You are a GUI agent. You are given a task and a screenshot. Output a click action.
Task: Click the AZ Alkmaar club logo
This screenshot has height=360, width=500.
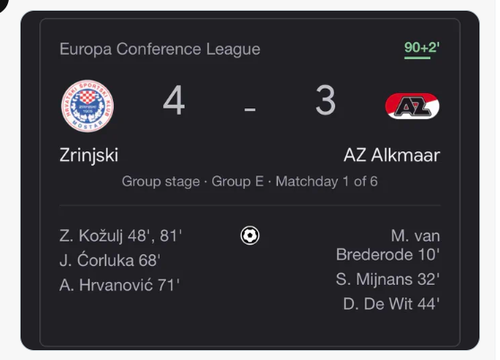point(412,106)
